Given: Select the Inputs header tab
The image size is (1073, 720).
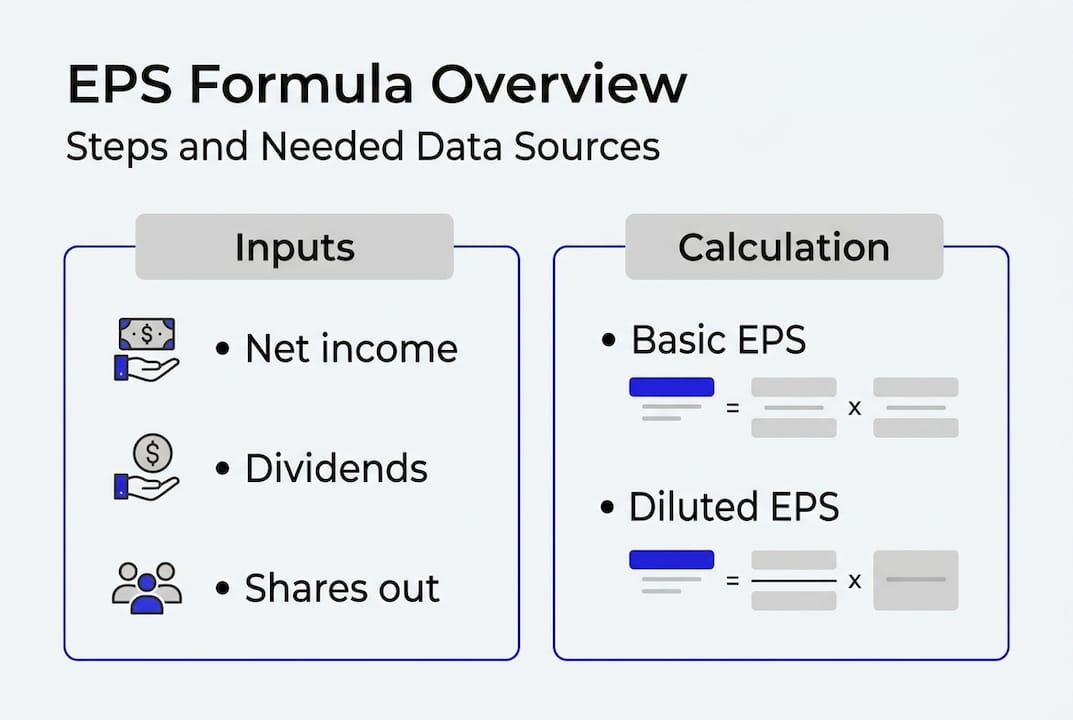Looking at the screenshot, I should (x=294, y=247).
